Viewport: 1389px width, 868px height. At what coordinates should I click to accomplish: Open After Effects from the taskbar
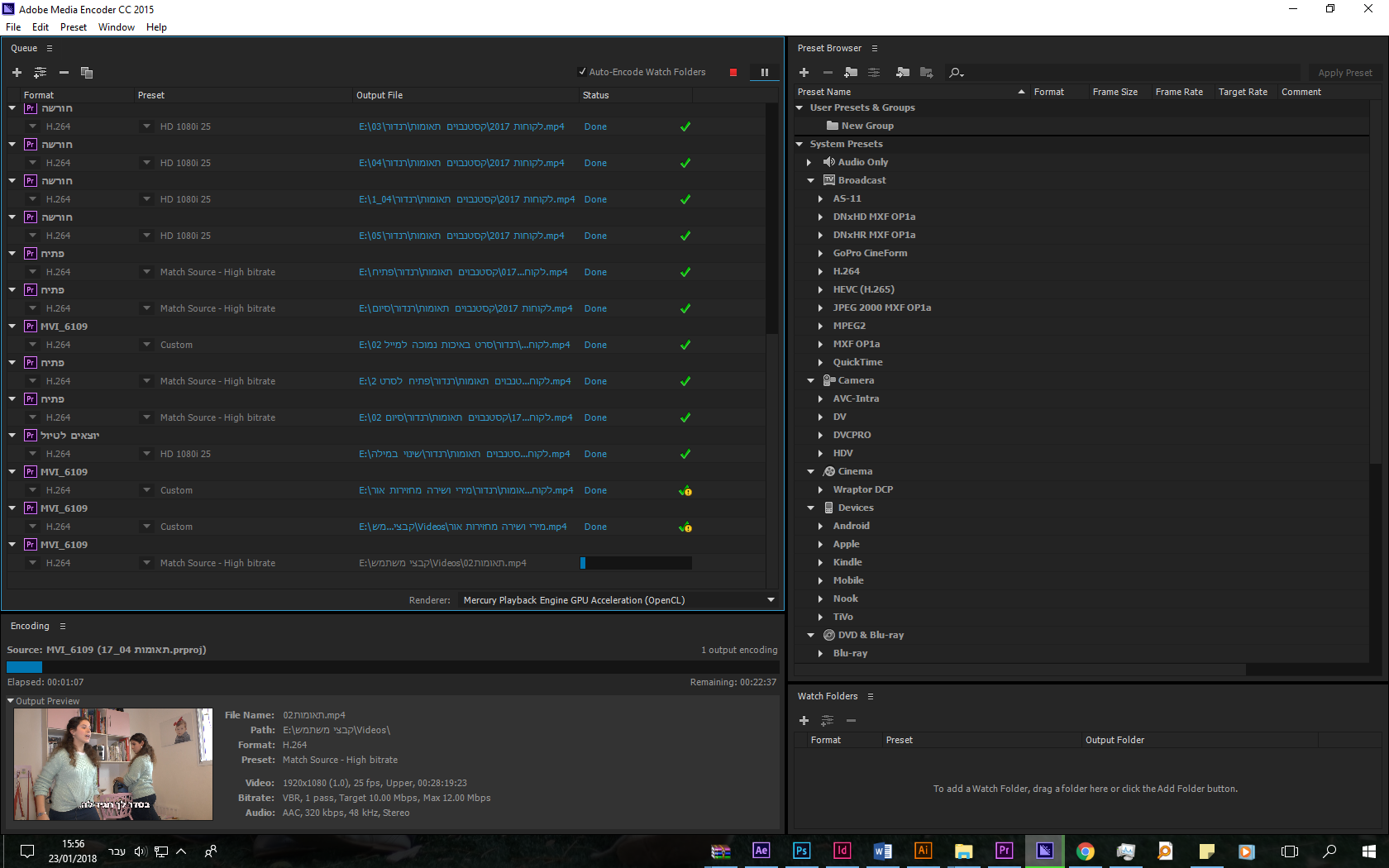pos(761,851)
